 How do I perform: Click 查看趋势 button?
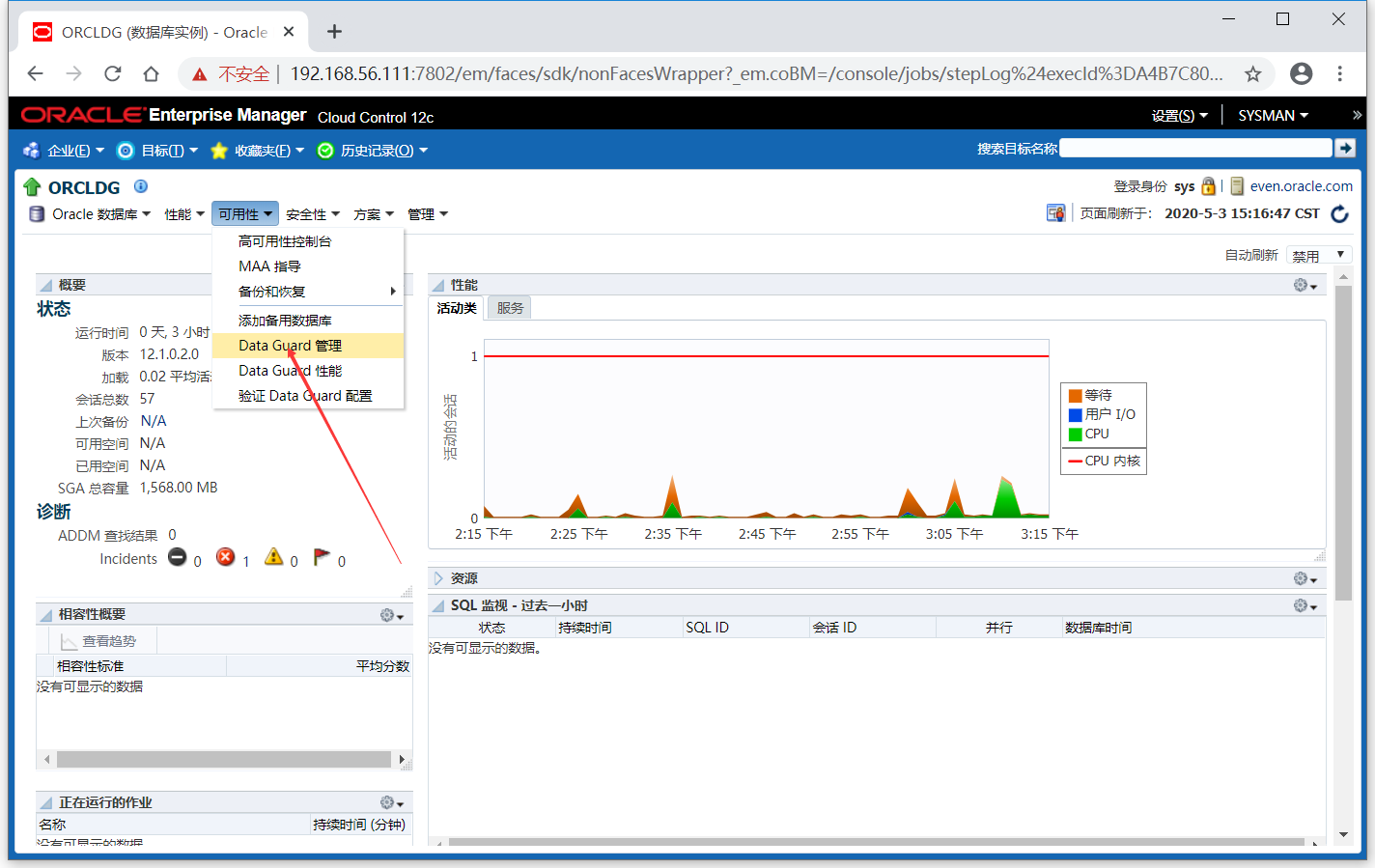coord(98,641)
